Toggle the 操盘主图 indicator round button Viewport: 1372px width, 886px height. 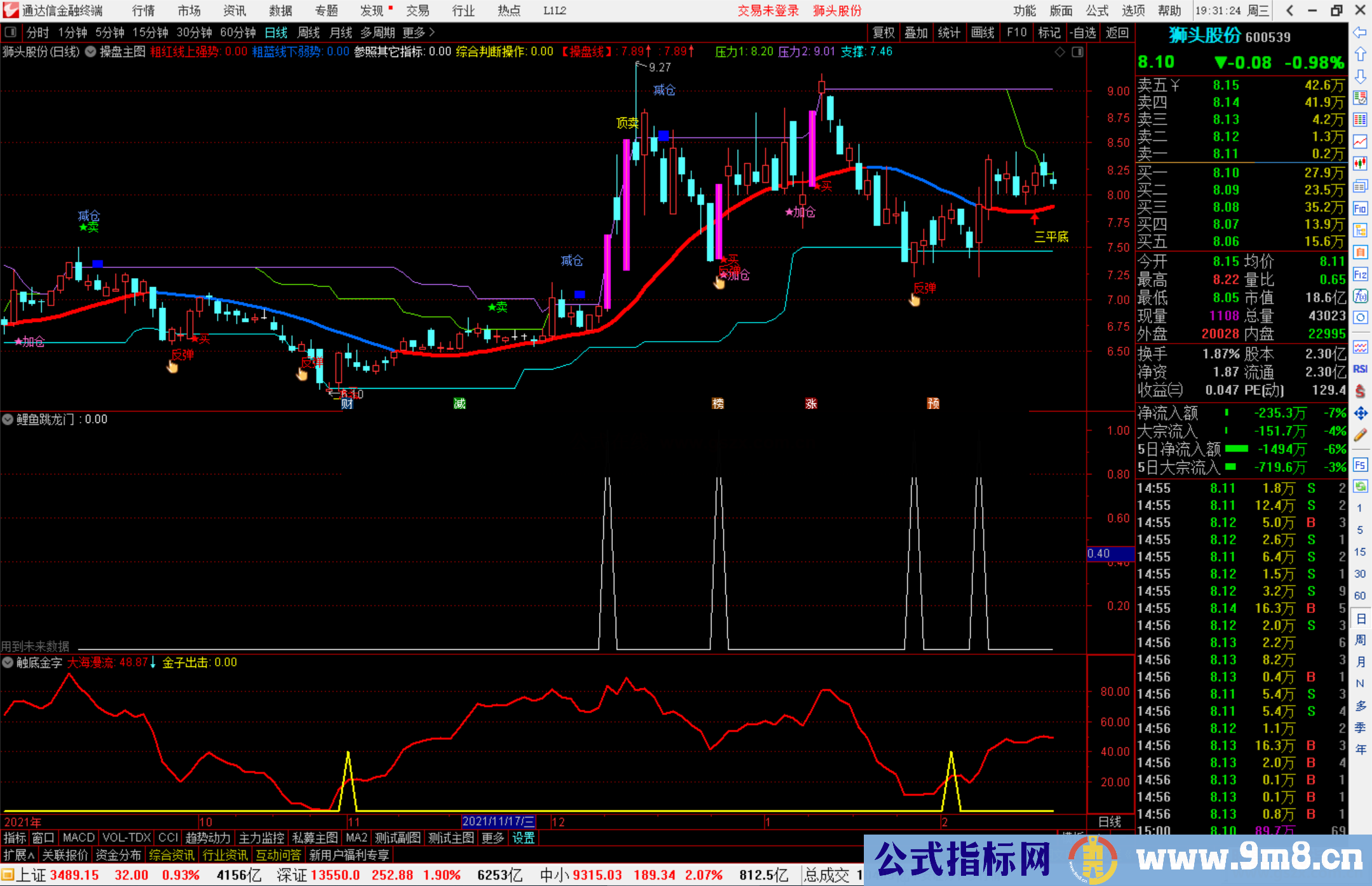click(91, 51)
